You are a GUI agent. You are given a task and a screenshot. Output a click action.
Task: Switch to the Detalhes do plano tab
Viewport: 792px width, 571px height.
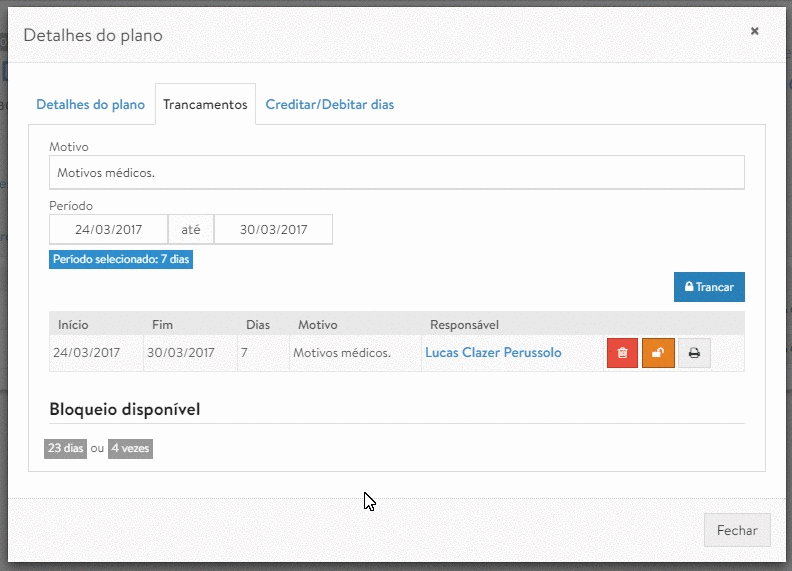[90, 105]
